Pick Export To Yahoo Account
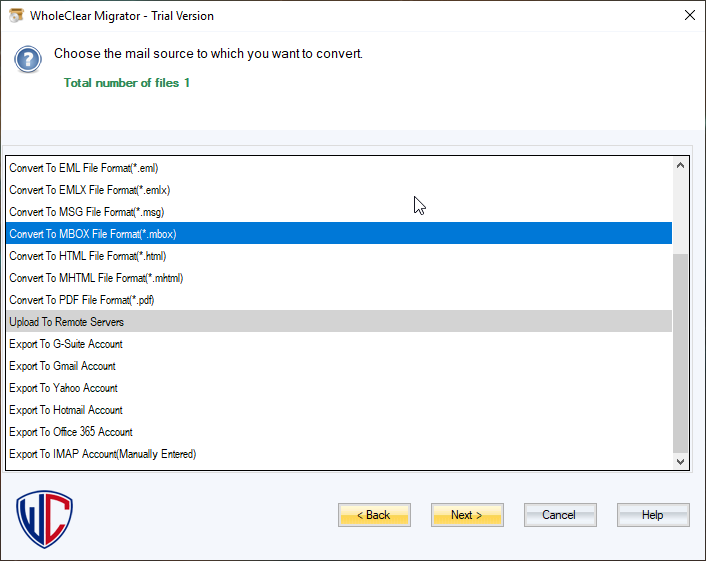The image size is (706, 561). click(63, 388)
